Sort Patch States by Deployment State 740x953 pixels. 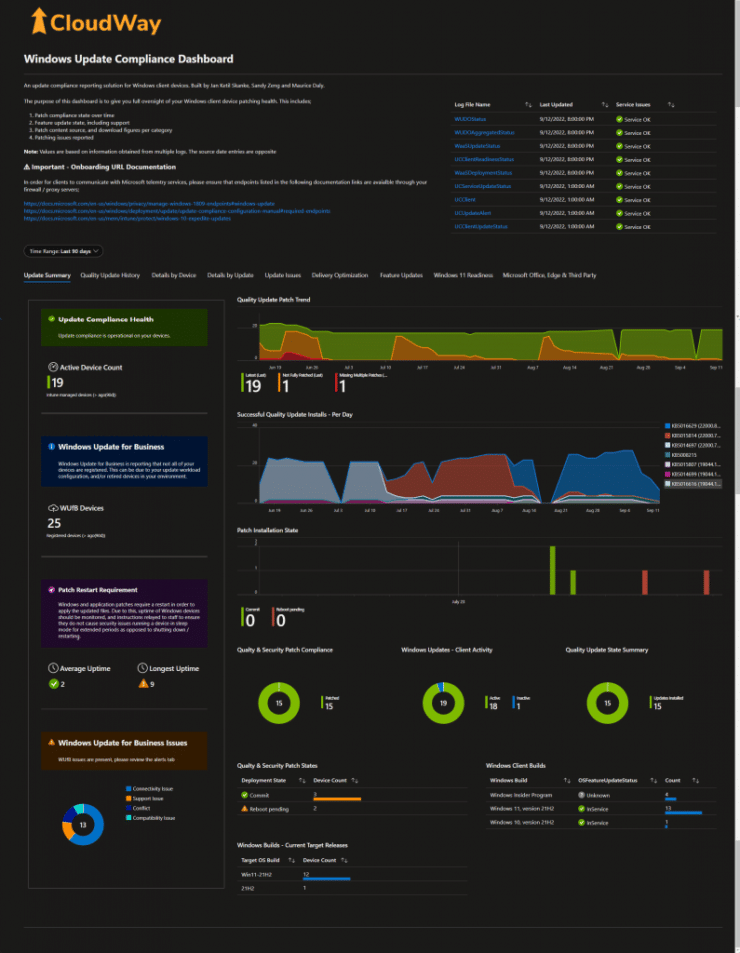point(302,780)
